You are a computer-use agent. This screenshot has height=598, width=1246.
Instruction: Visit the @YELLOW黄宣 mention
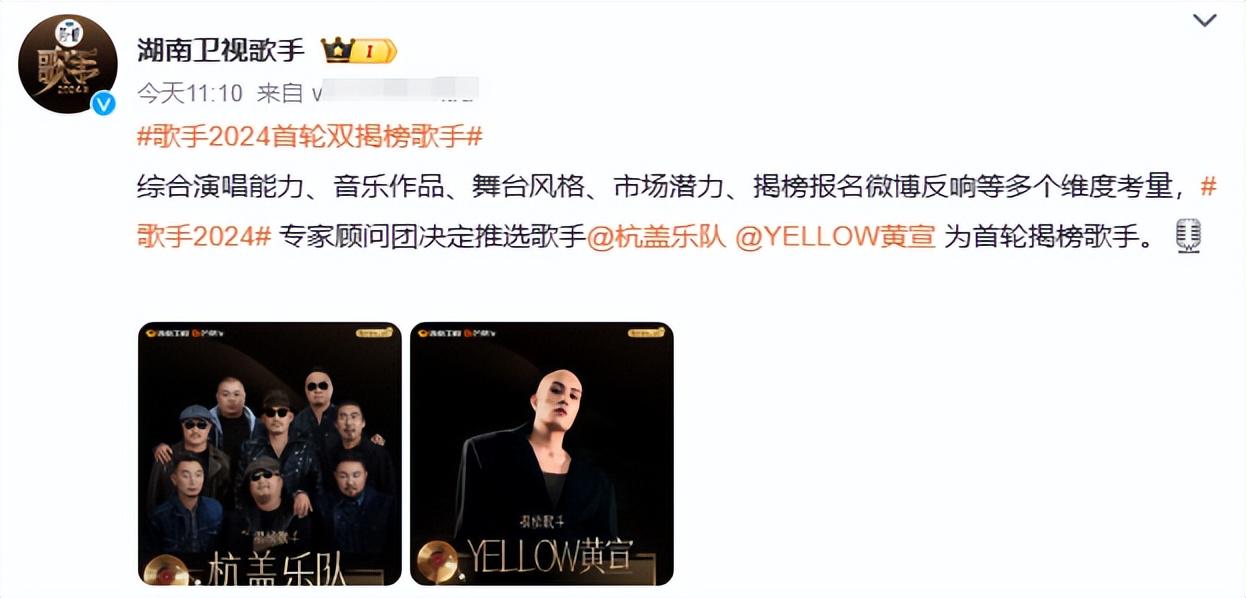click(x=836, y=237)
